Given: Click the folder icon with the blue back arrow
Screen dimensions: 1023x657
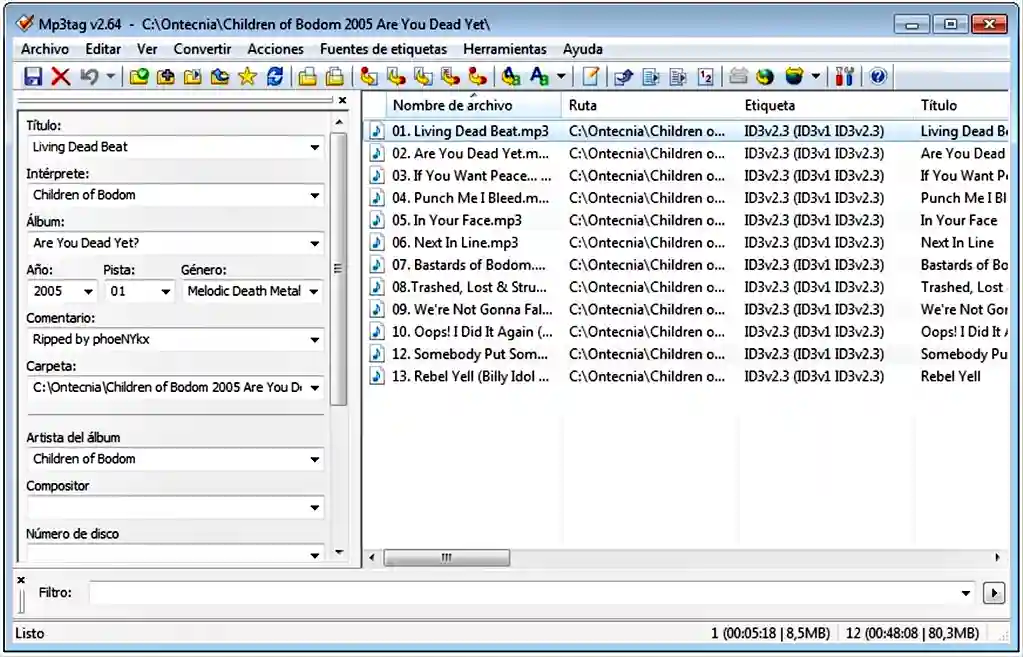Looking at the screenshot, I should (x=221, y=76).
